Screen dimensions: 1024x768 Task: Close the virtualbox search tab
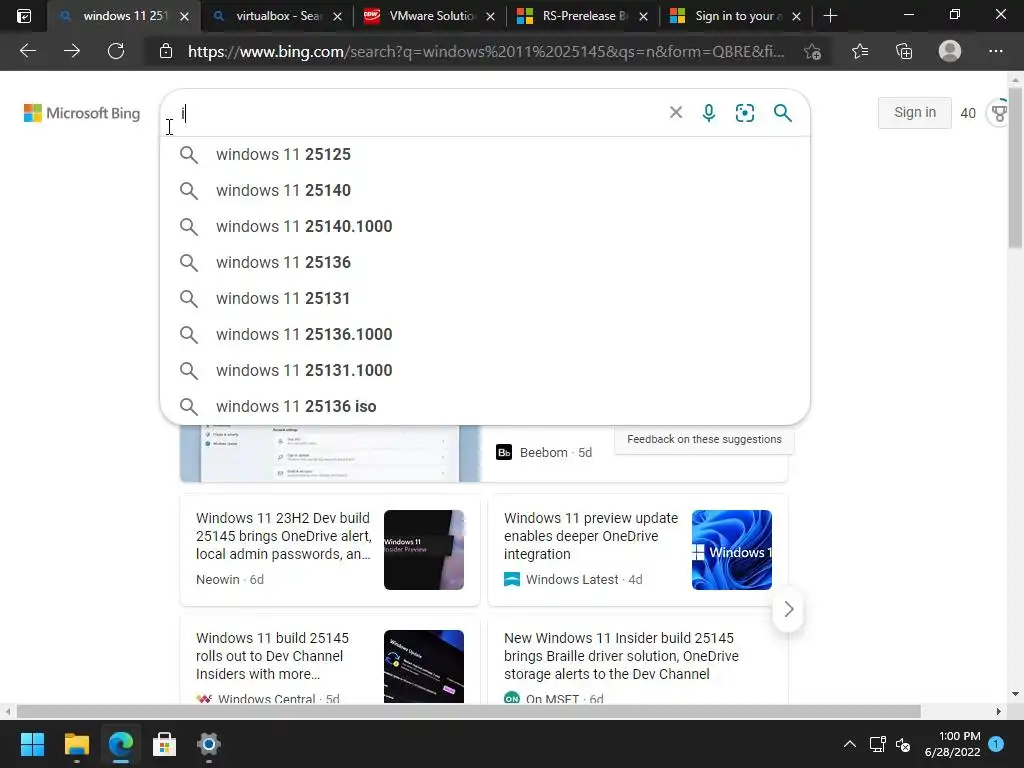338,16
